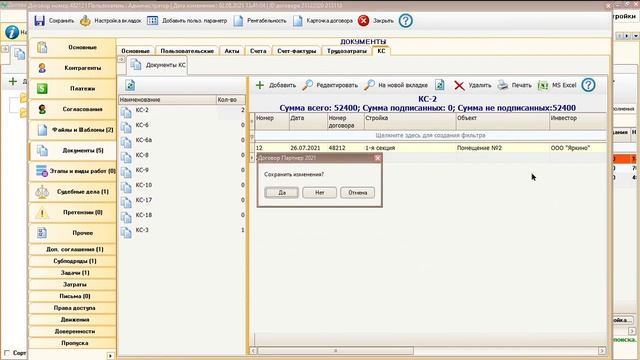Sort table by Дата column header
The height and width of the screenshot is (360, 640).
point(308,122)
